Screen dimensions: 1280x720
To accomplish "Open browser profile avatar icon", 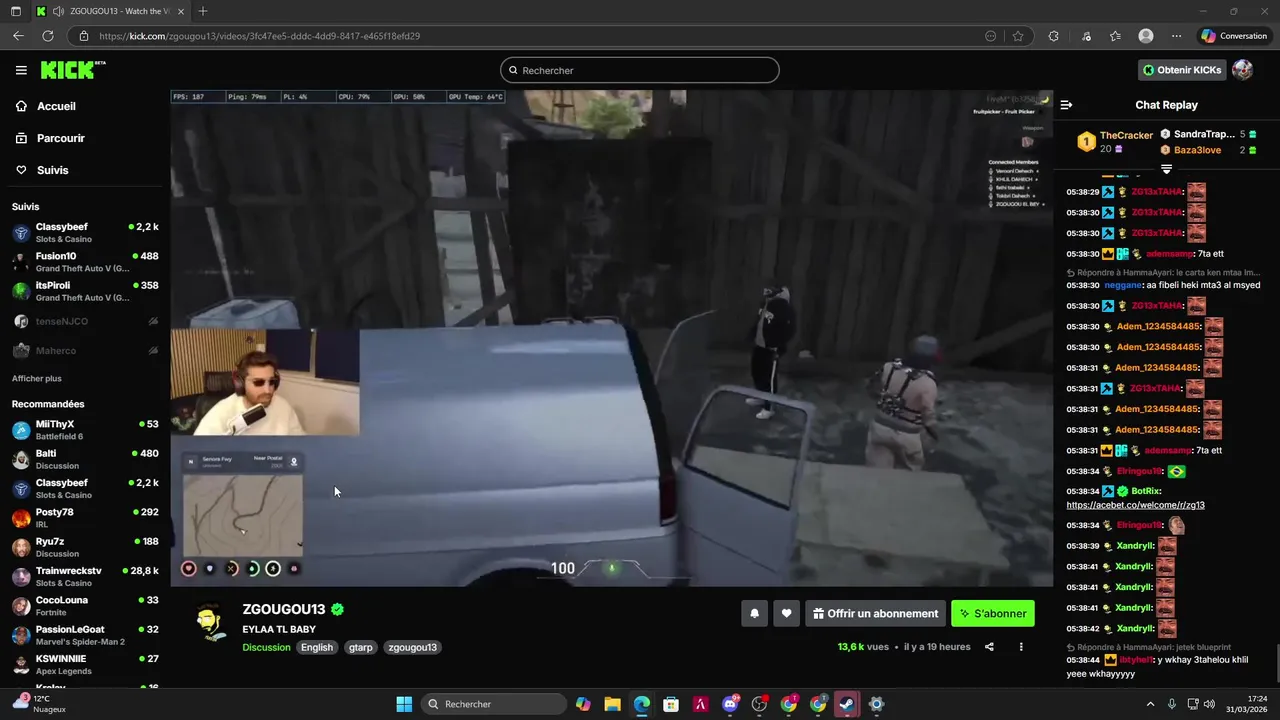I will click(1146, 36).
